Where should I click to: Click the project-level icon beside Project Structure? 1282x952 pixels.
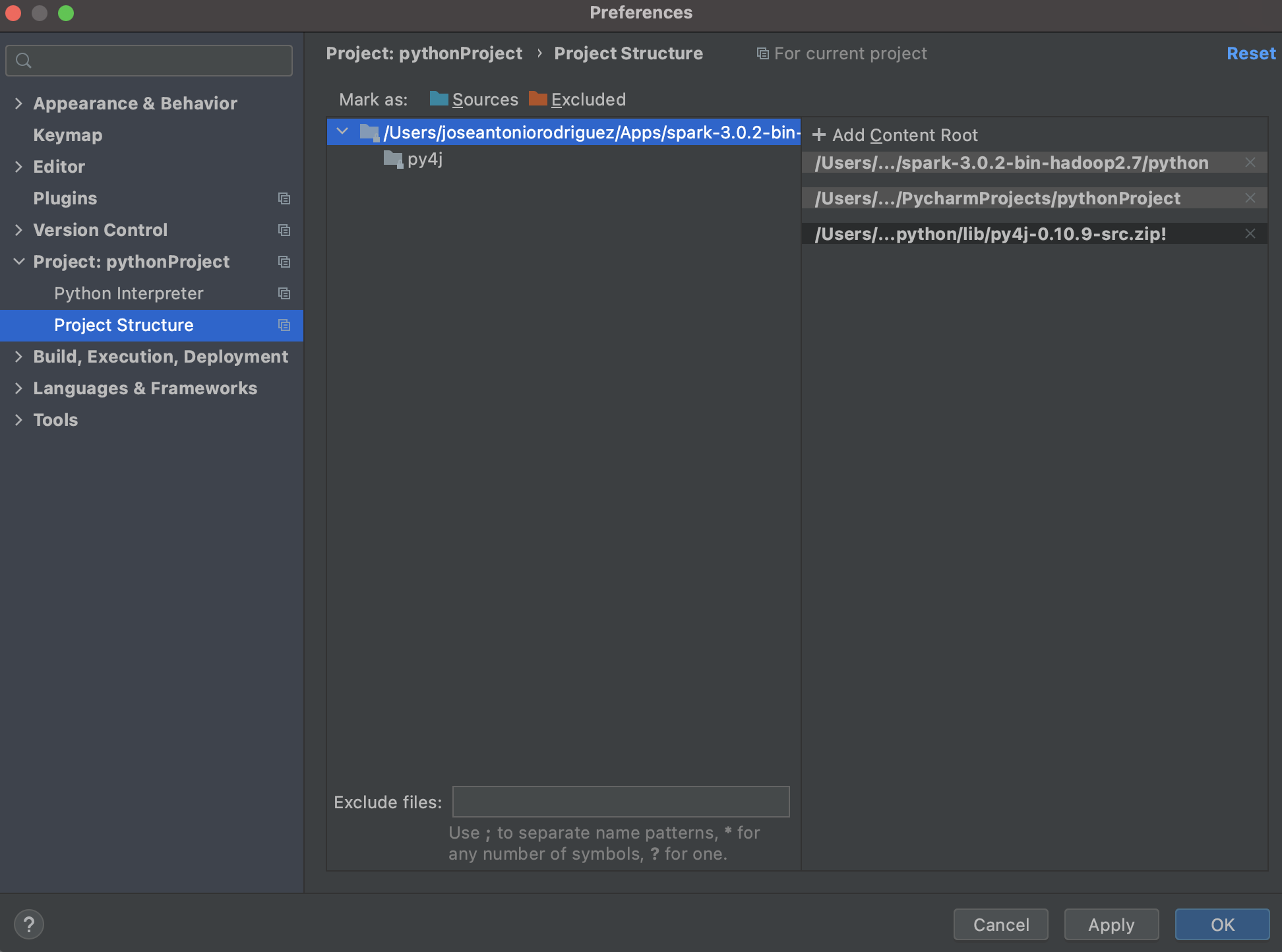click(284, 325)
